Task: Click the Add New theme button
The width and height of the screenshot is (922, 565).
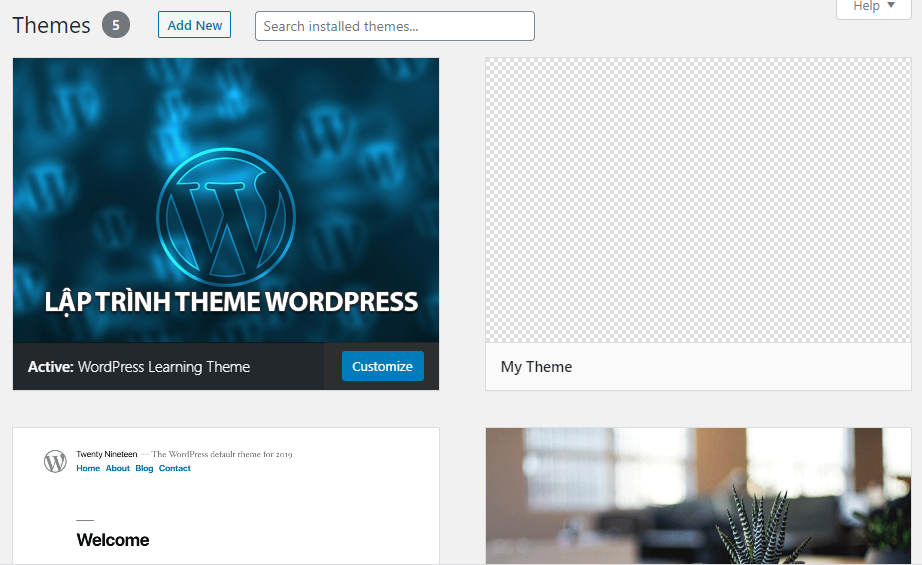Action: (x=194, y=25)
